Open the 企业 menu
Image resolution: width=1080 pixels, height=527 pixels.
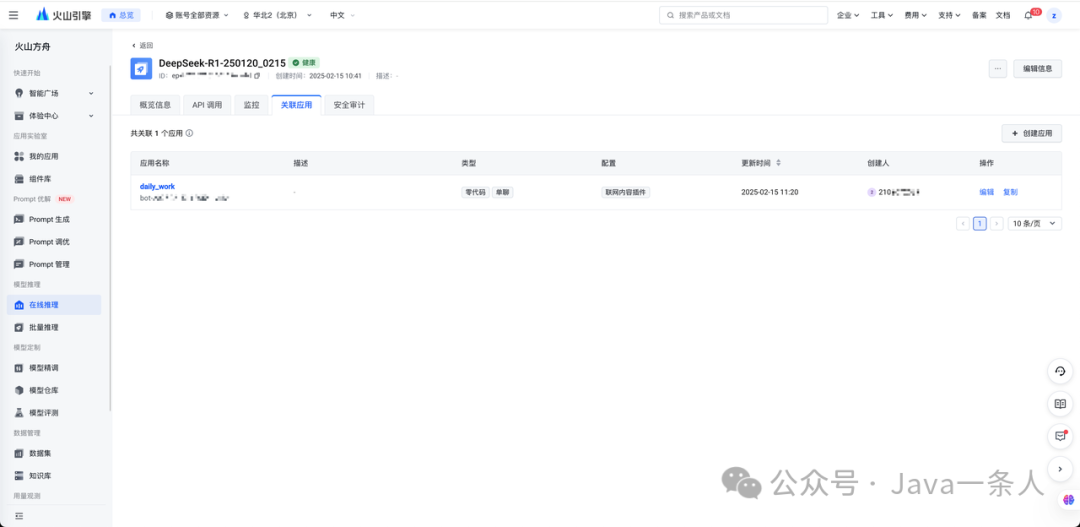pyautogui.click(x=848, y=15)
